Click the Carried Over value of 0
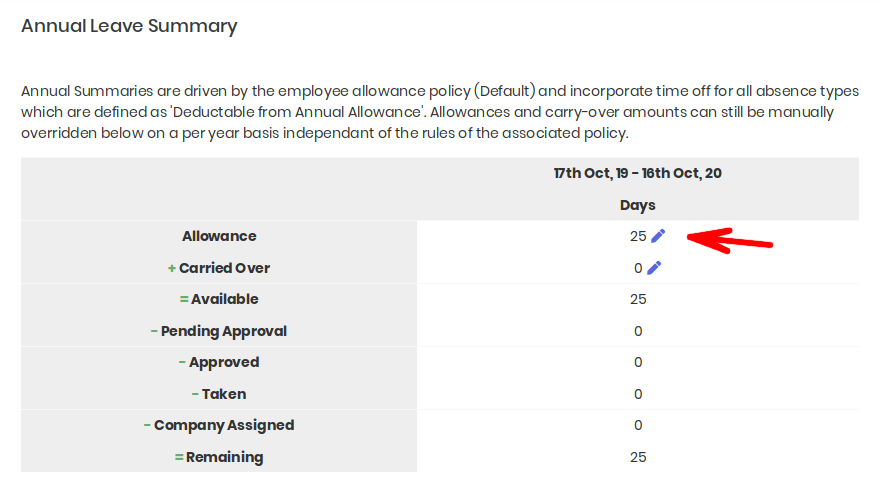This screenshot has width=882, height=493. click(638, 268)
